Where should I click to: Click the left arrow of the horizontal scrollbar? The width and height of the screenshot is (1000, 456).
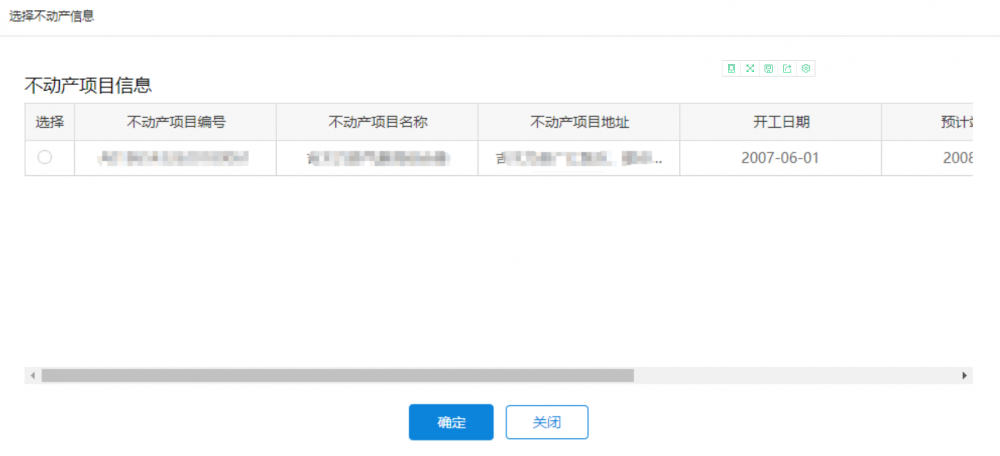tap(33, 375)
